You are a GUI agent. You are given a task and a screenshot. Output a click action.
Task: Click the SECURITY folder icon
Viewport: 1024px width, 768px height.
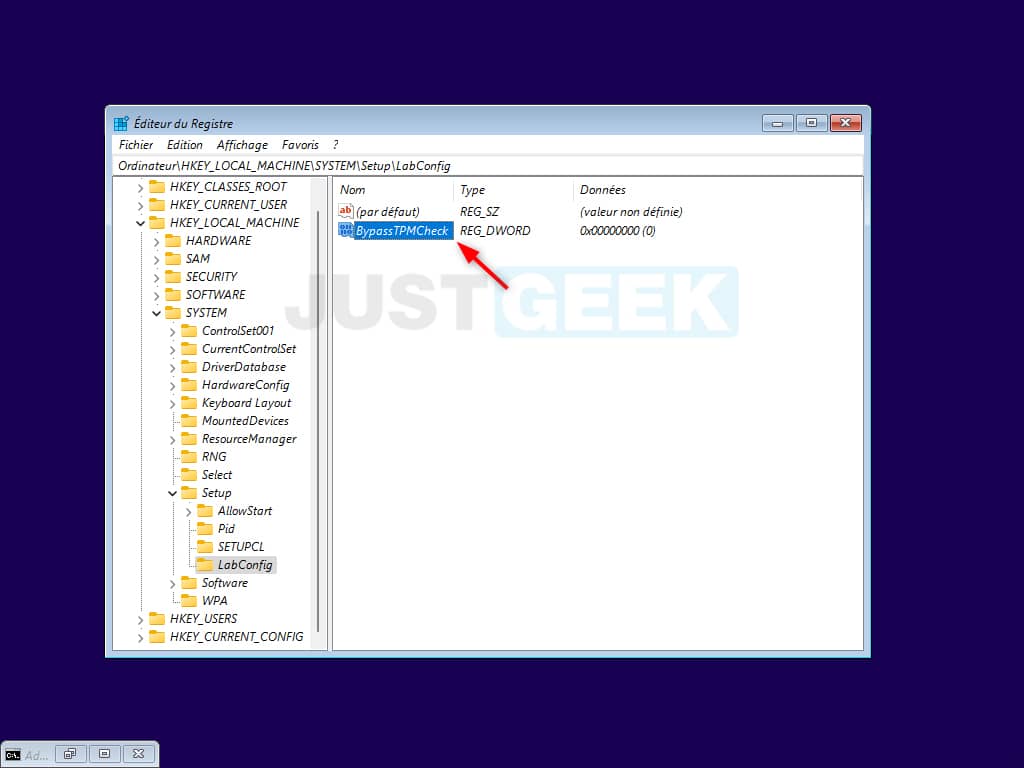(x=173, y=276)
